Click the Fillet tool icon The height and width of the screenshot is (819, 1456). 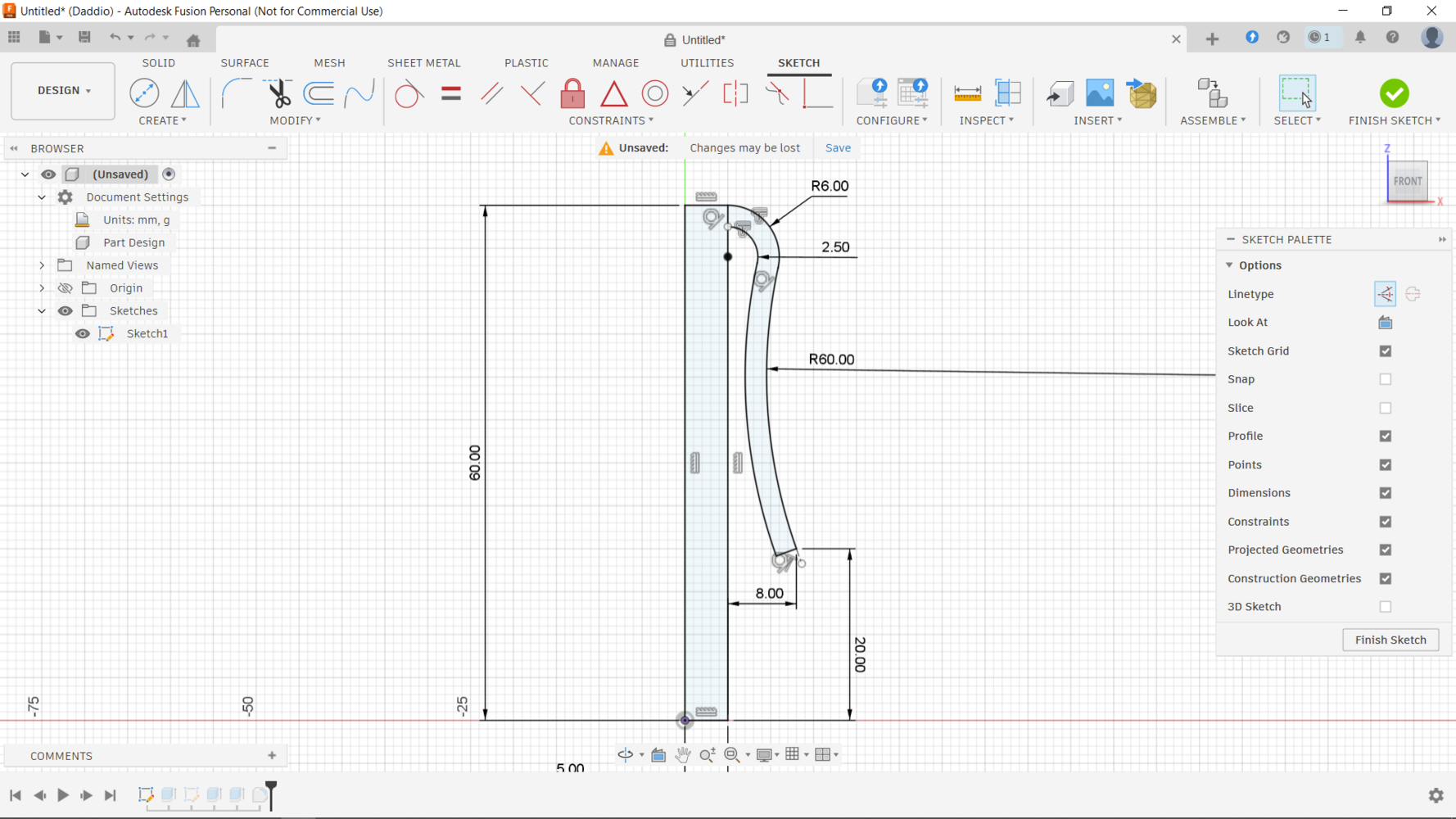pos(237,93)
